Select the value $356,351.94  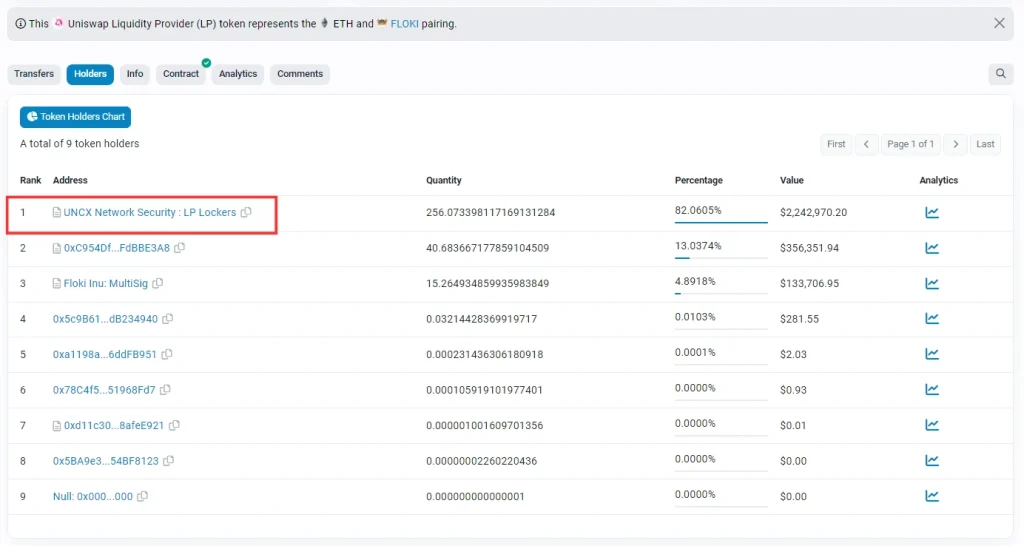point(809,248)
